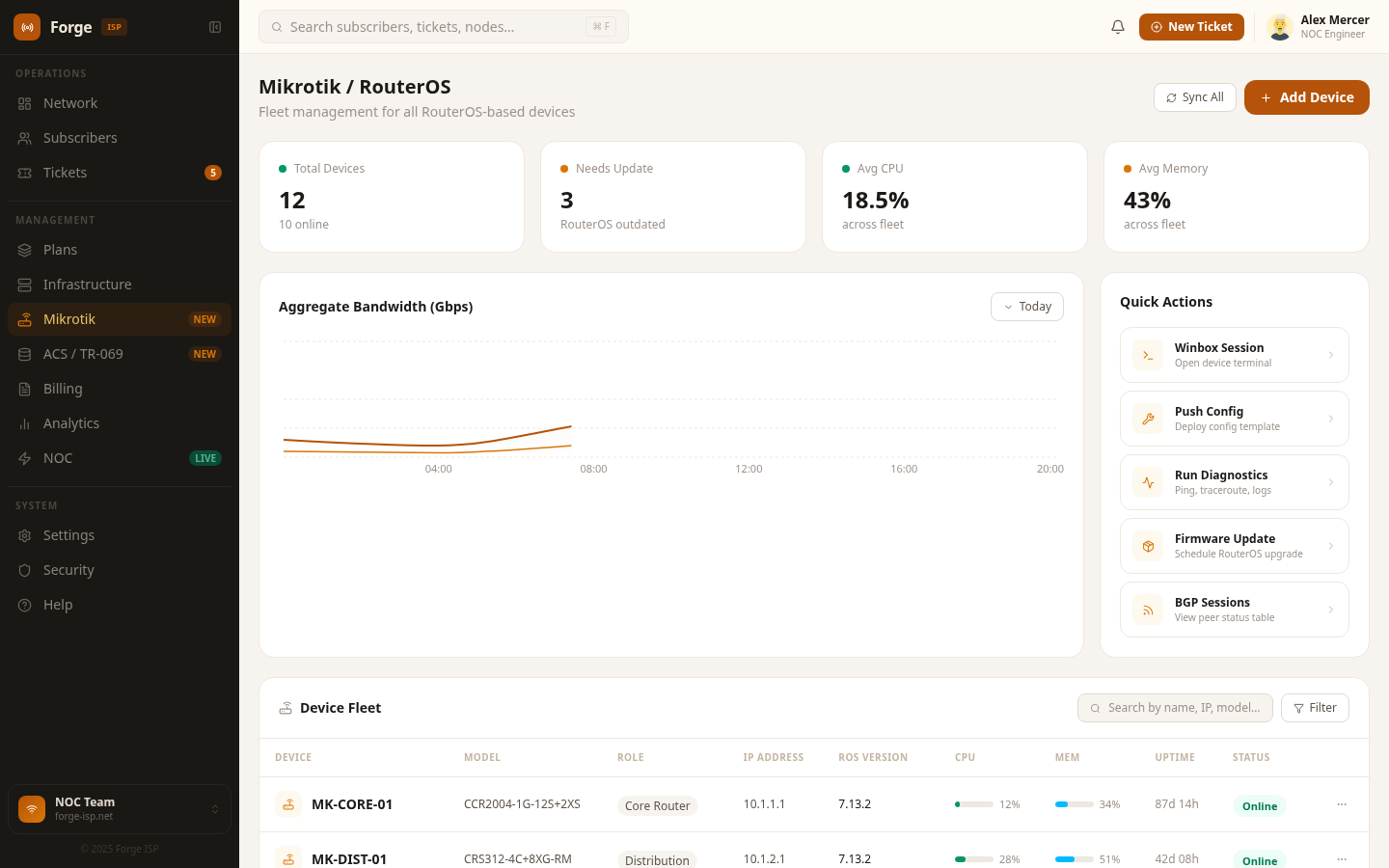Expand the Push Config action chevron
Screen dimensions: 1389x868
click(x=1331, y=419)
